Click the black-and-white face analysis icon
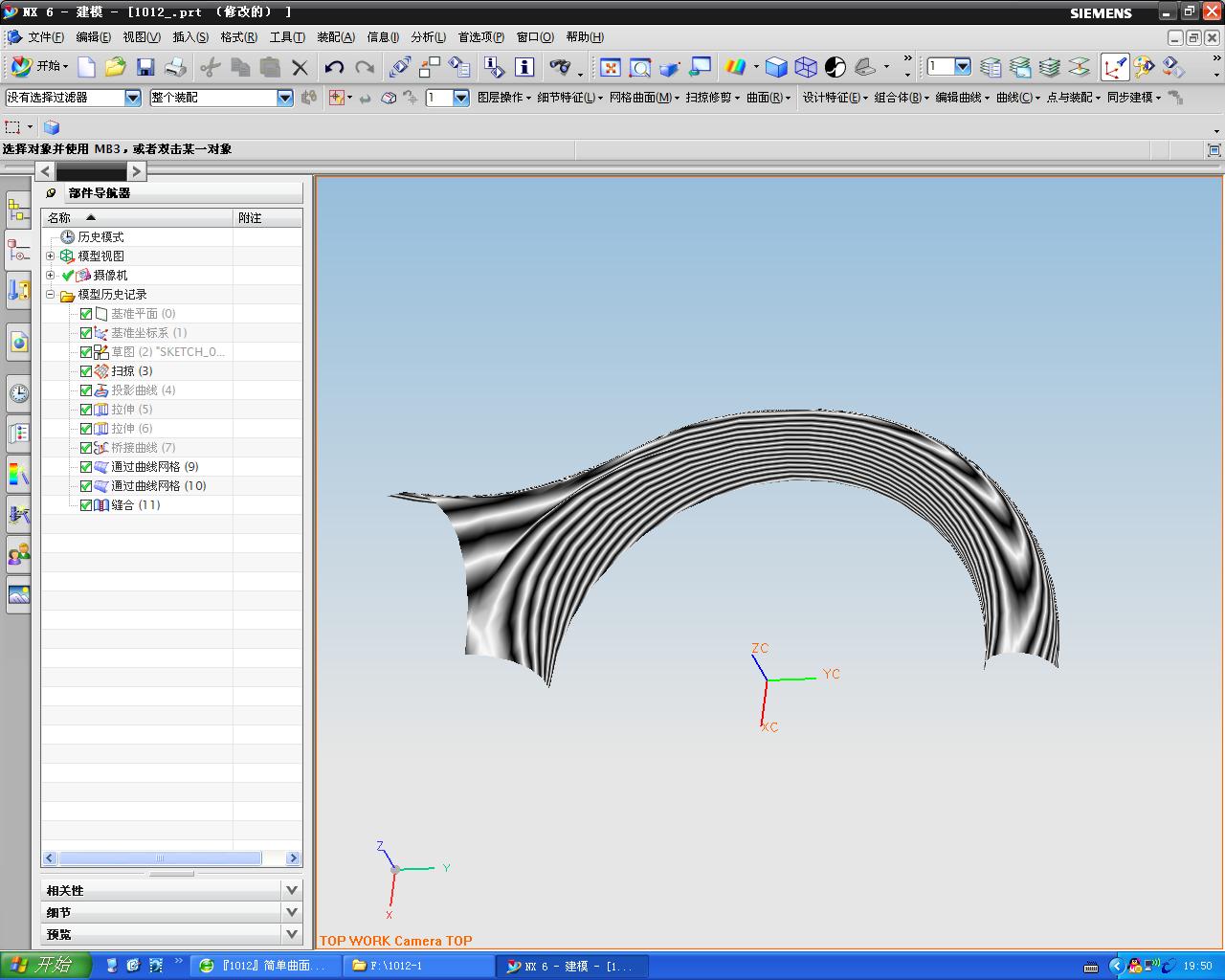 point(835,67)
